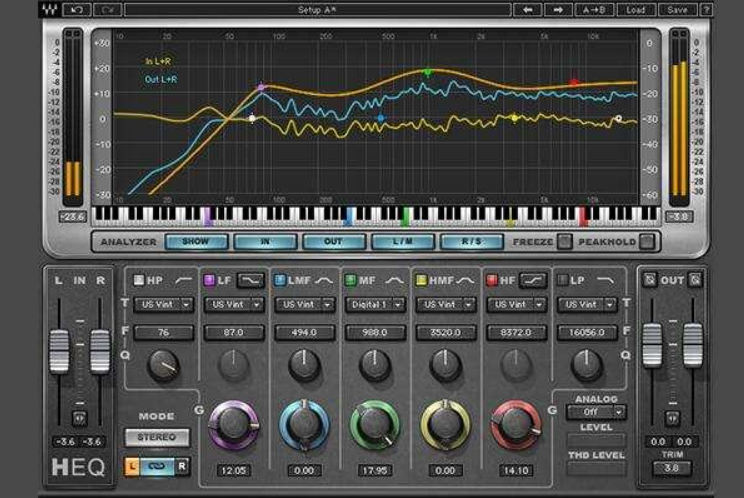This screenshot has height=498, width=744.
Task: Click input fader link icon
Action: click(x=79, y=418)
